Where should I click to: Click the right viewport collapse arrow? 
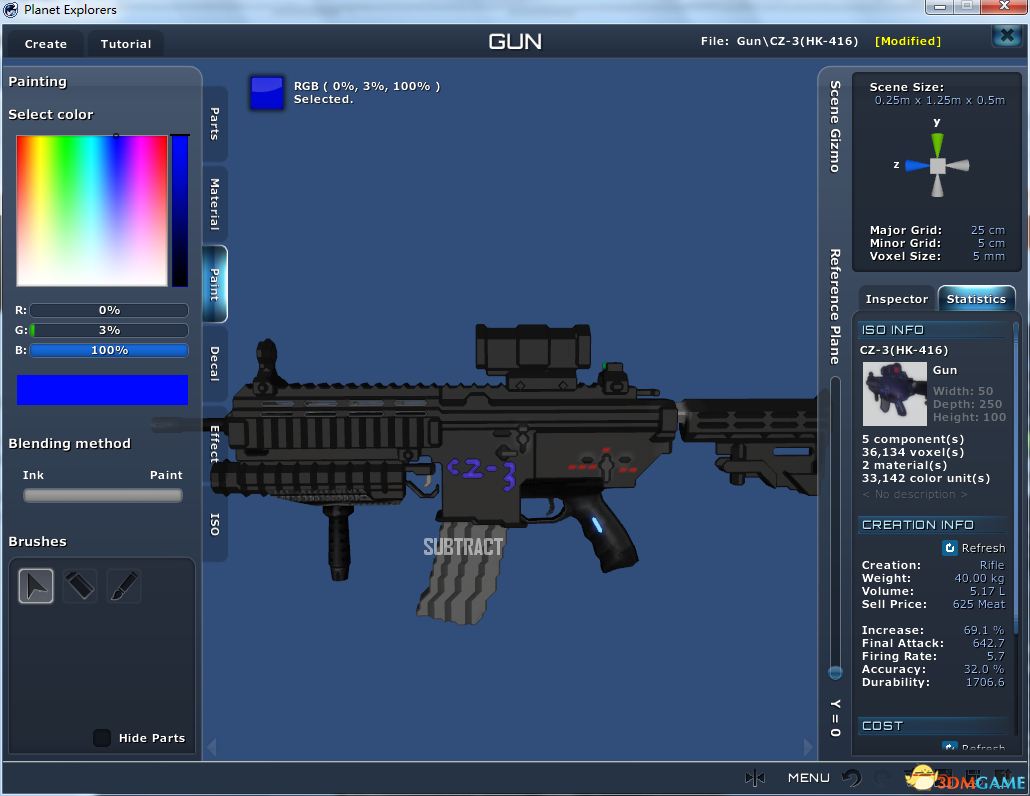tap(809, 747)
